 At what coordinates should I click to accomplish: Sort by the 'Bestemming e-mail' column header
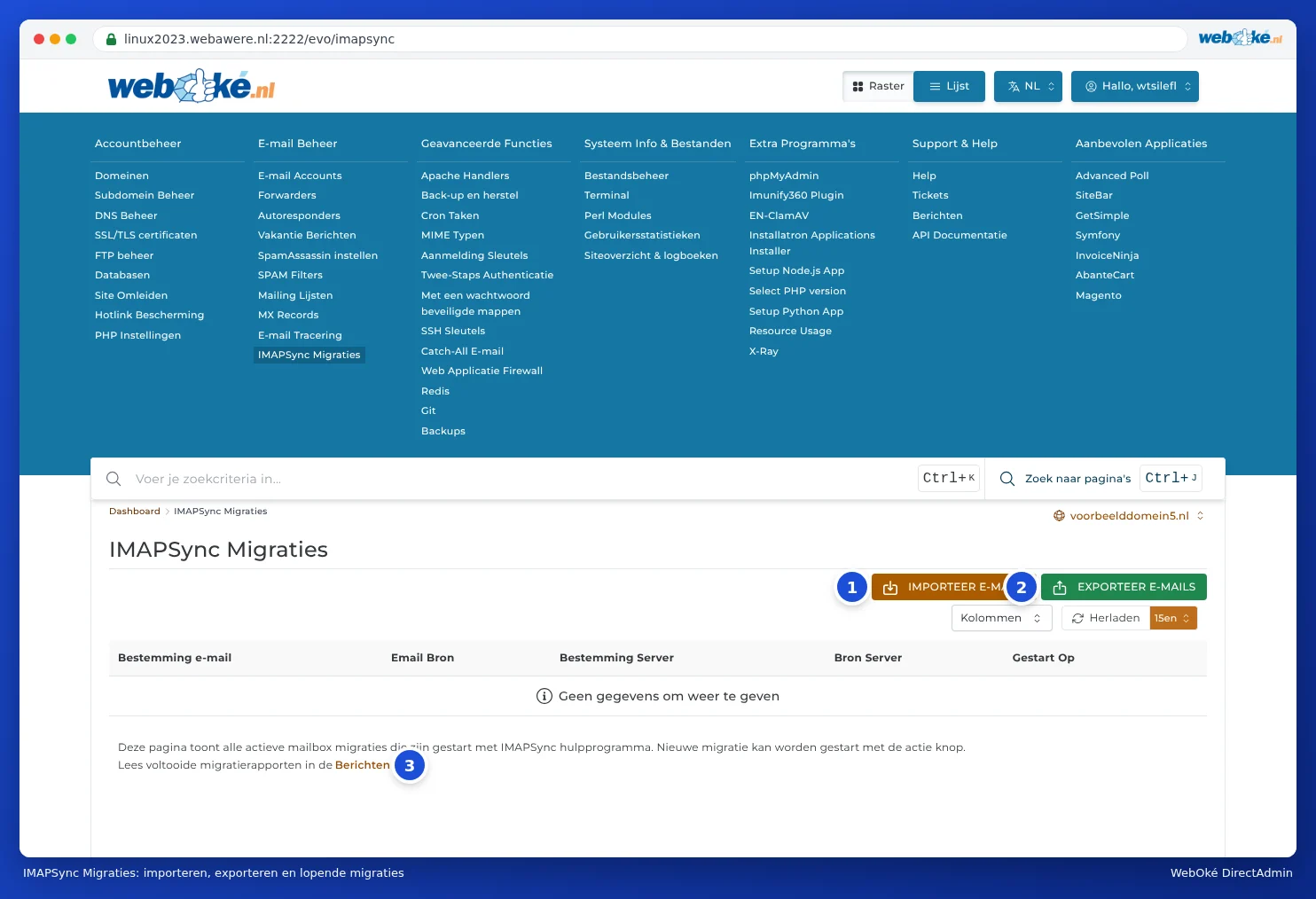[175, 658]
